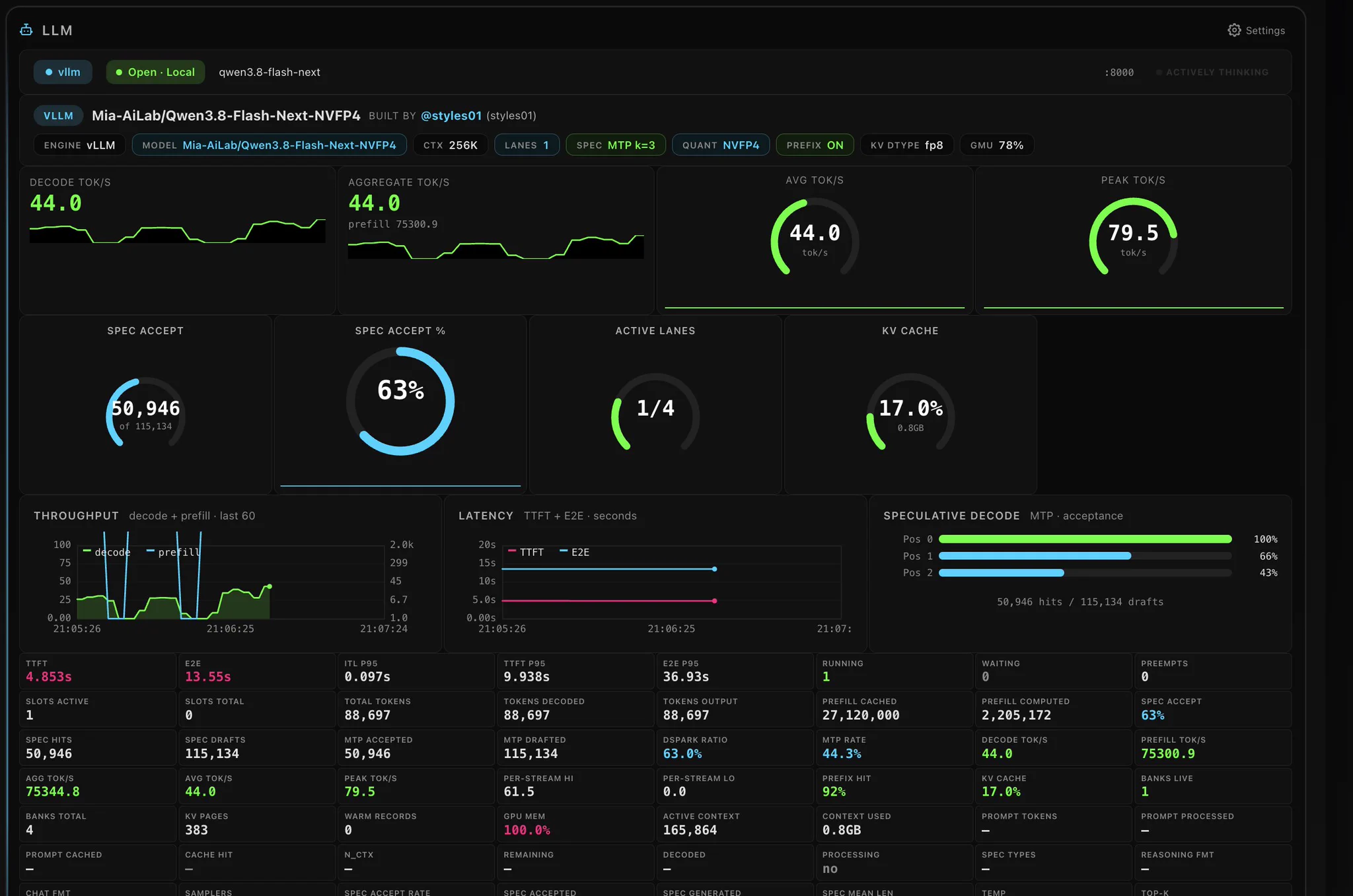Click the decode legend in Throughput chart
The image size is (1353, 896).
[x=106, y=552]
